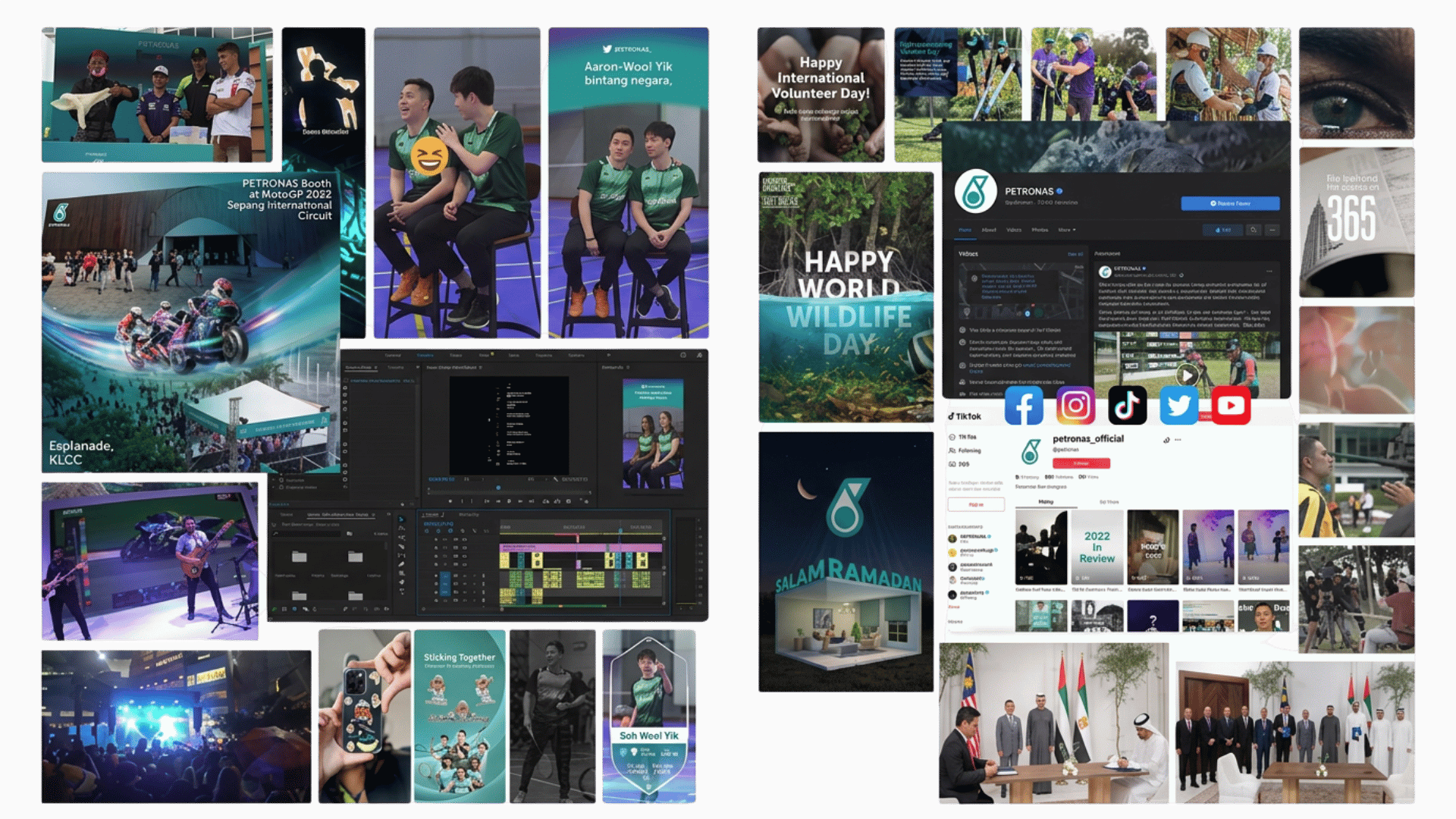Screen dimensions: 1456x819
Task: Open the Happy World Wildlife Day poster
Action: pos(846,297)
